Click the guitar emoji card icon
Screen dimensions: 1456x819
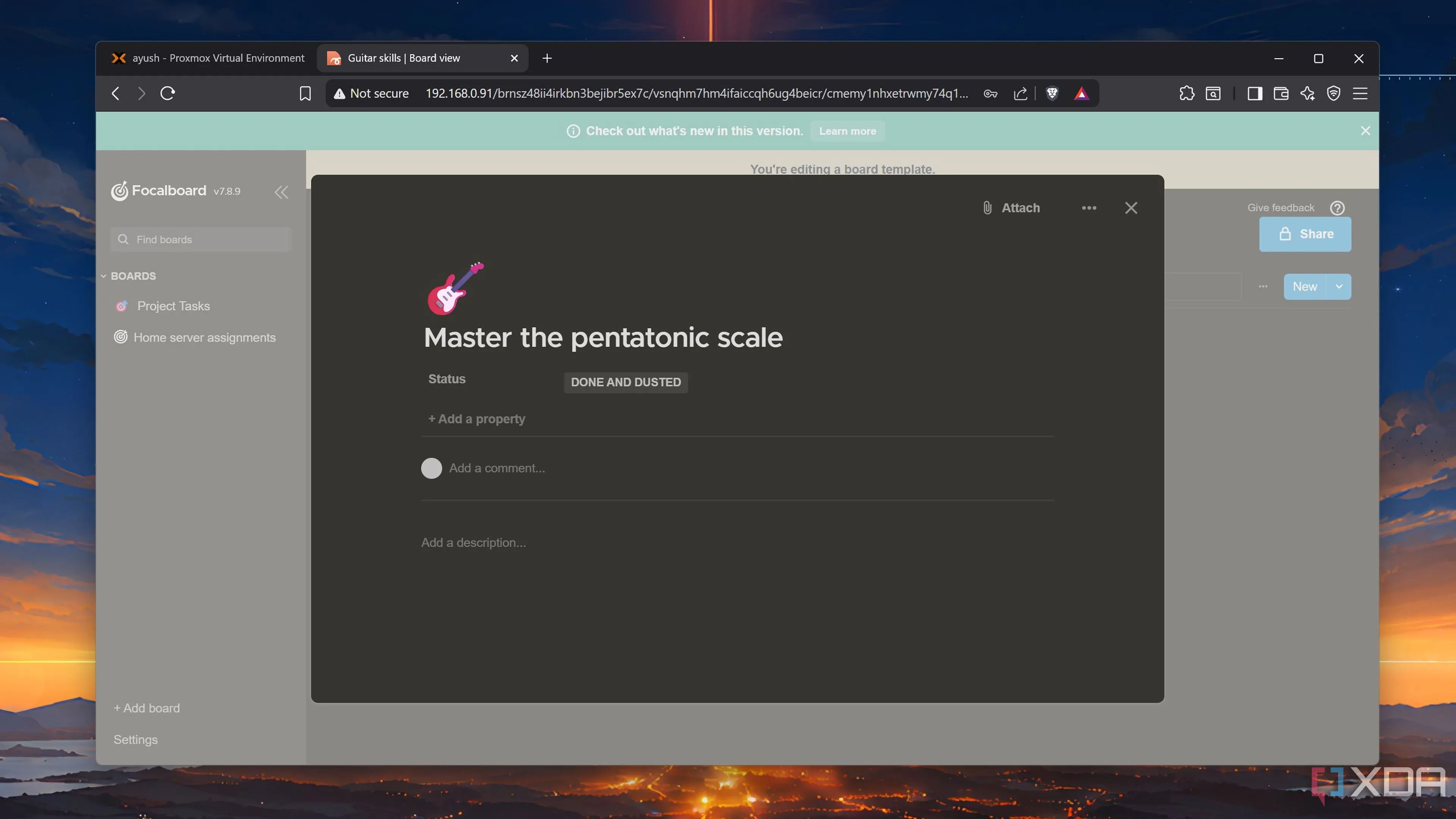point(455,288)
